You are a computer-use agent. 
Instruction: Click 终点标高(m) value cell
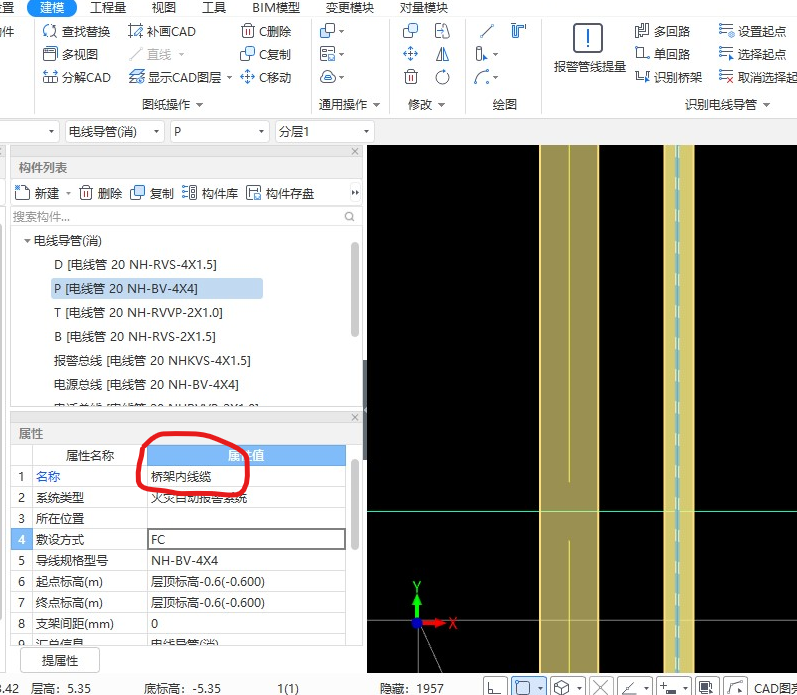[247, 602]
